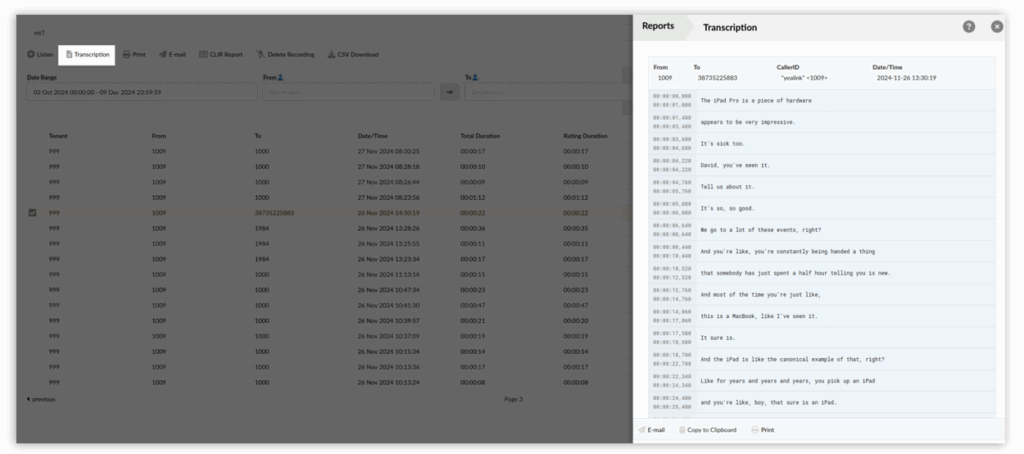
Task: Open the CLIR Report
Action: click(221, 55)
